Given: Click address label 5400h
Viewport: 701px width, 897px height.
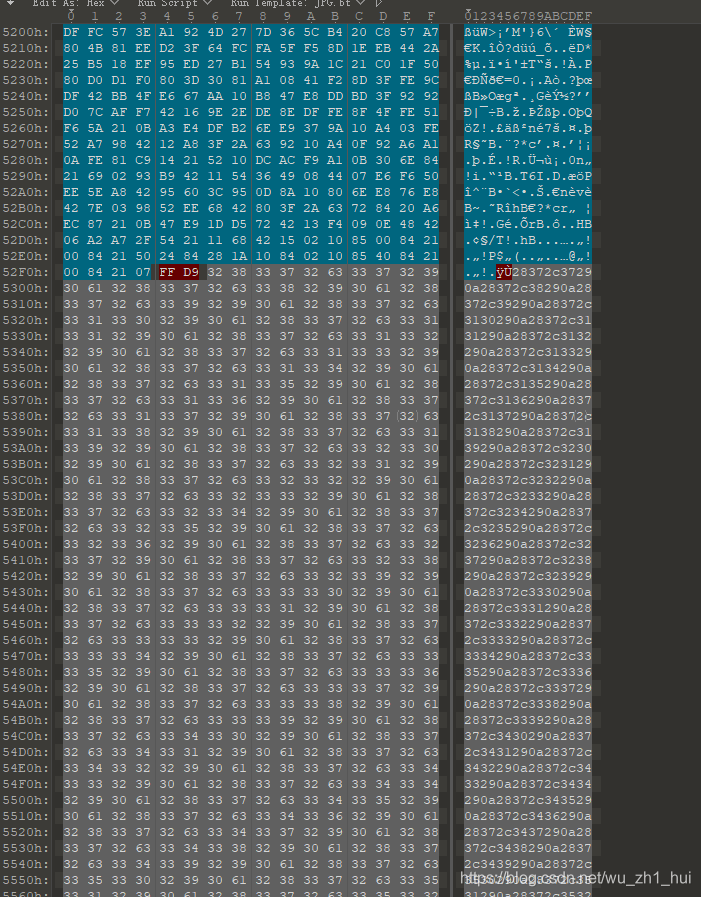Looking at the screenshot, I should (26, 545).
